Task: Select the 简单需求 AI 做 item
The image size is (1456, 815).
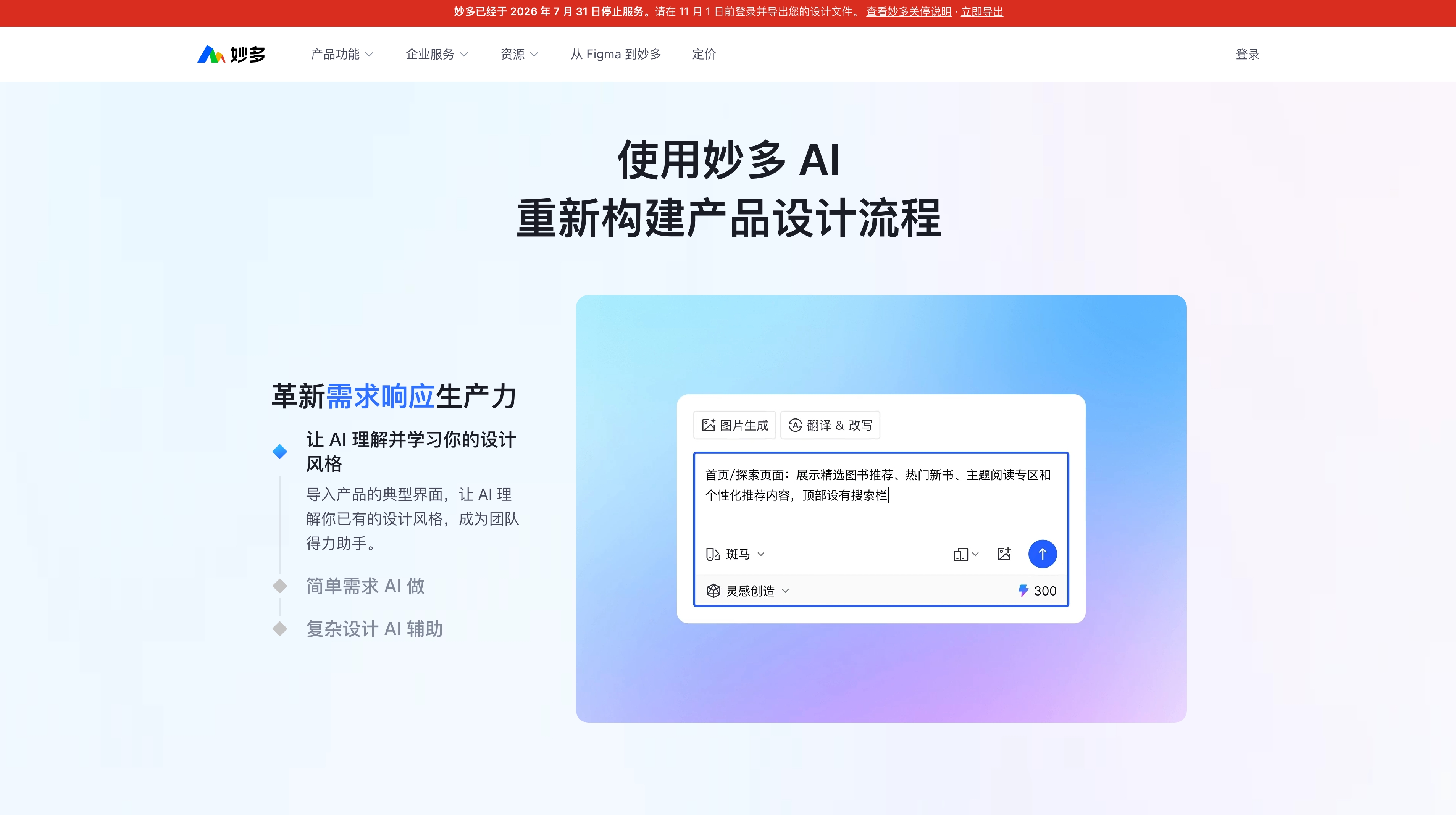Action: tap(365, 586)
